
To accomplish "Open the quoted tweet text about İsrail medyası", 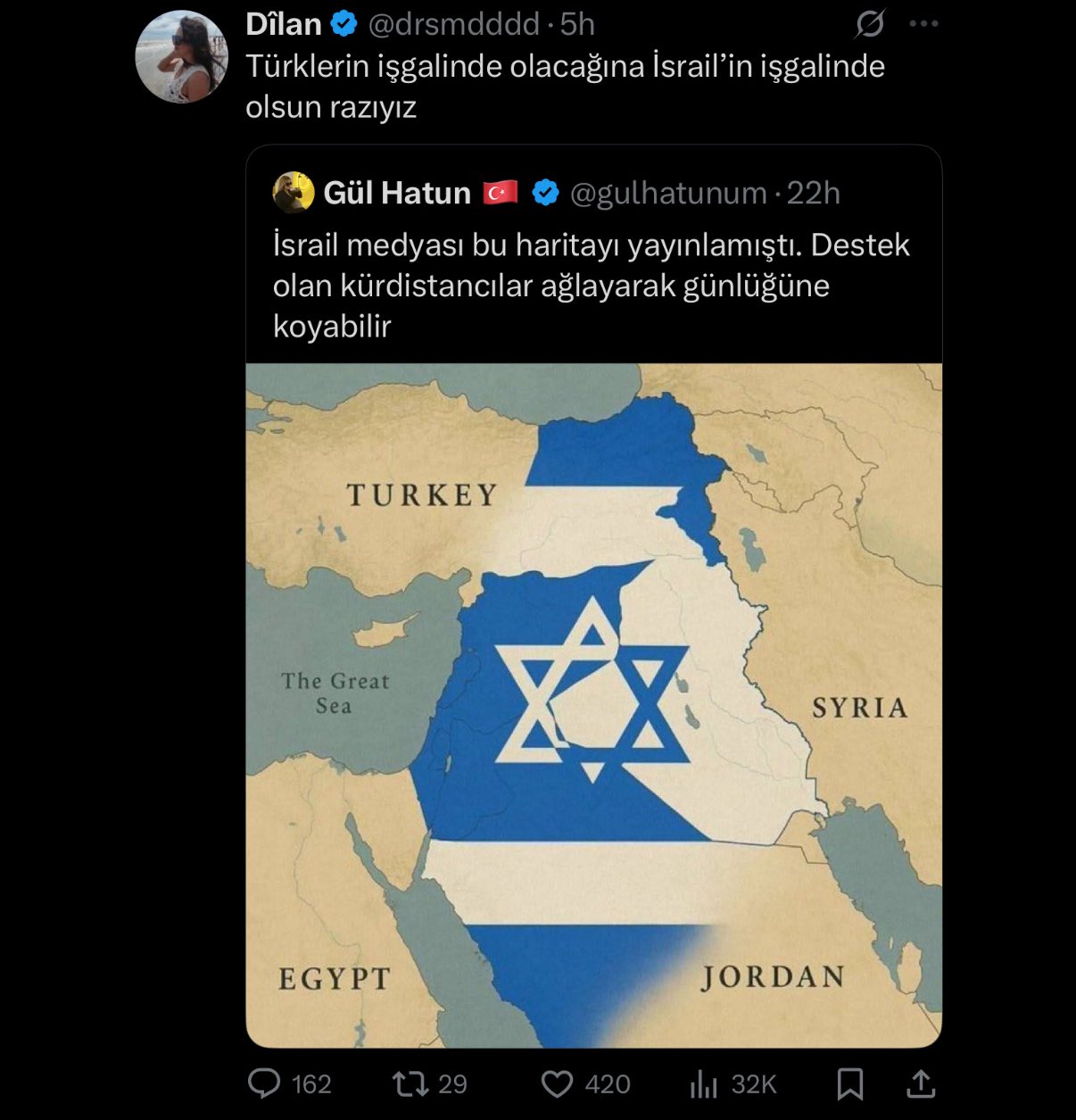I will [x=592, y=286].
